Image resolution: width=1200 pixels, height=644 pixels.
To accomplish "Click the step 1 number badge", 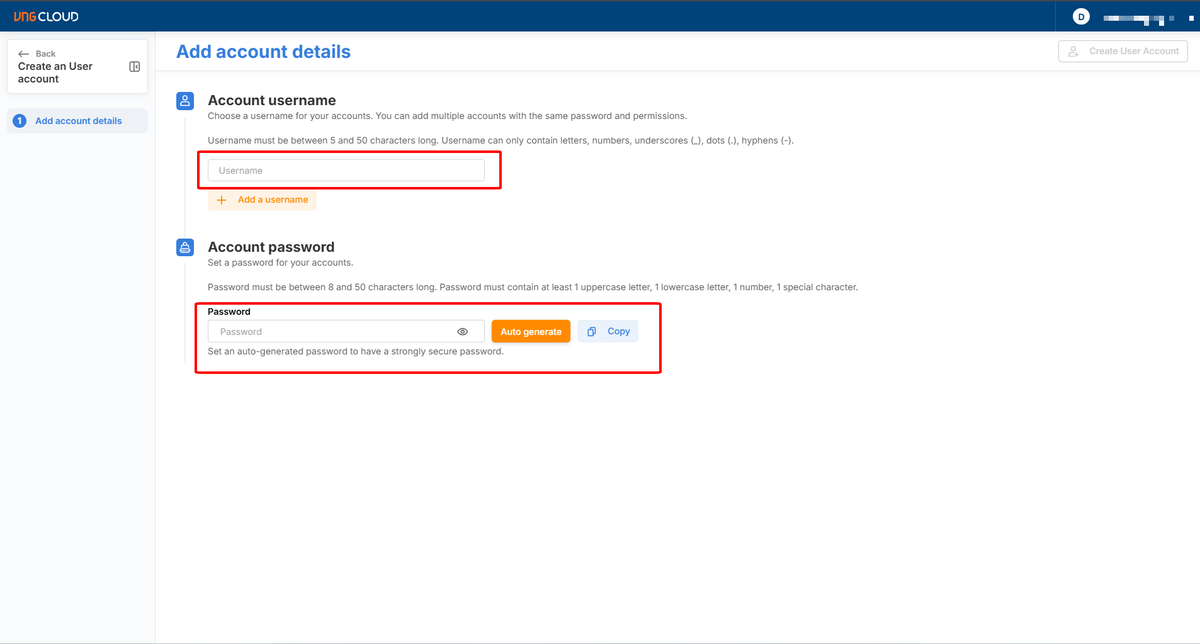I will click(19, 121).
